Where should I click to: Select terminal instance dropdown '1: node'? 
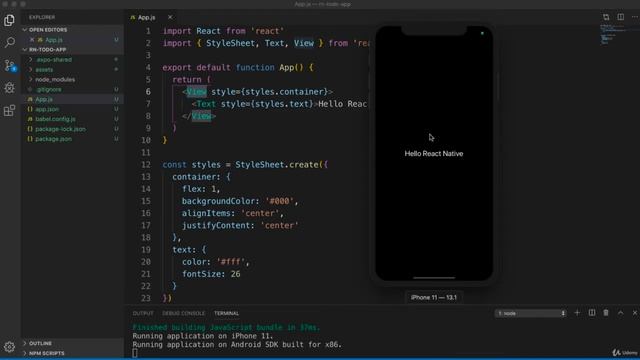pyautogui.click(x=531, y=313)
